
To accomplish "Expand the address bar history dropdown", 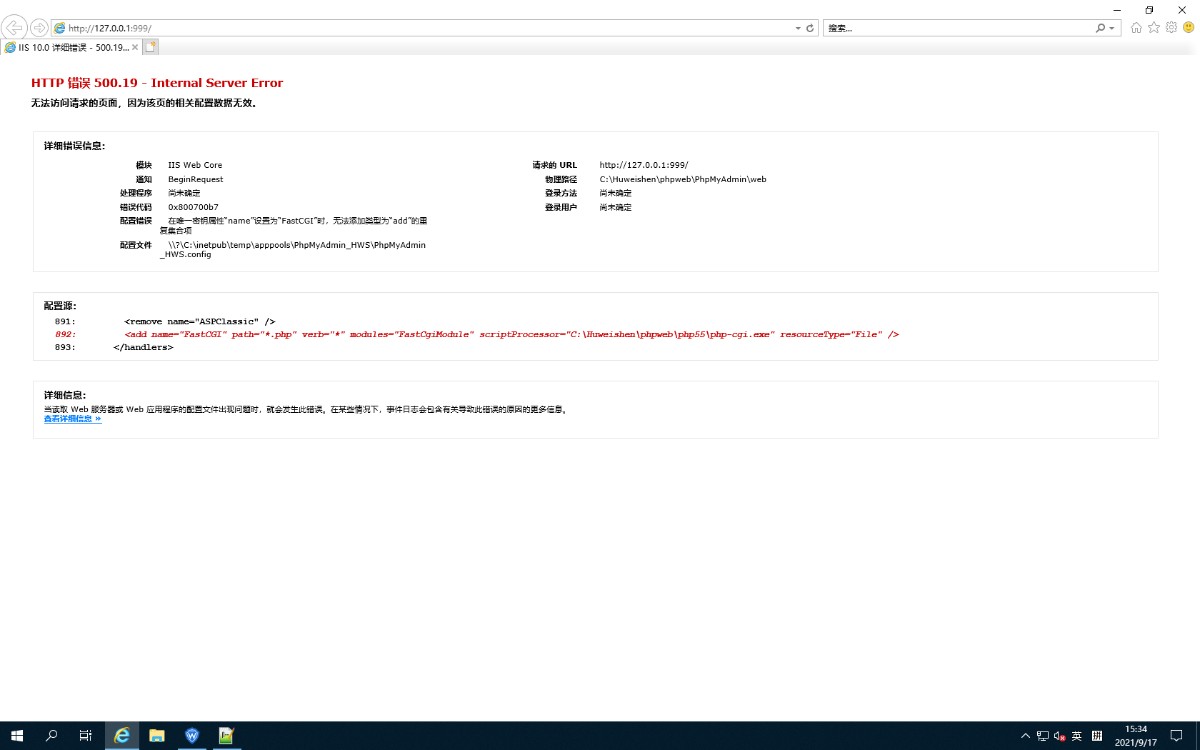I will [798, 28].
